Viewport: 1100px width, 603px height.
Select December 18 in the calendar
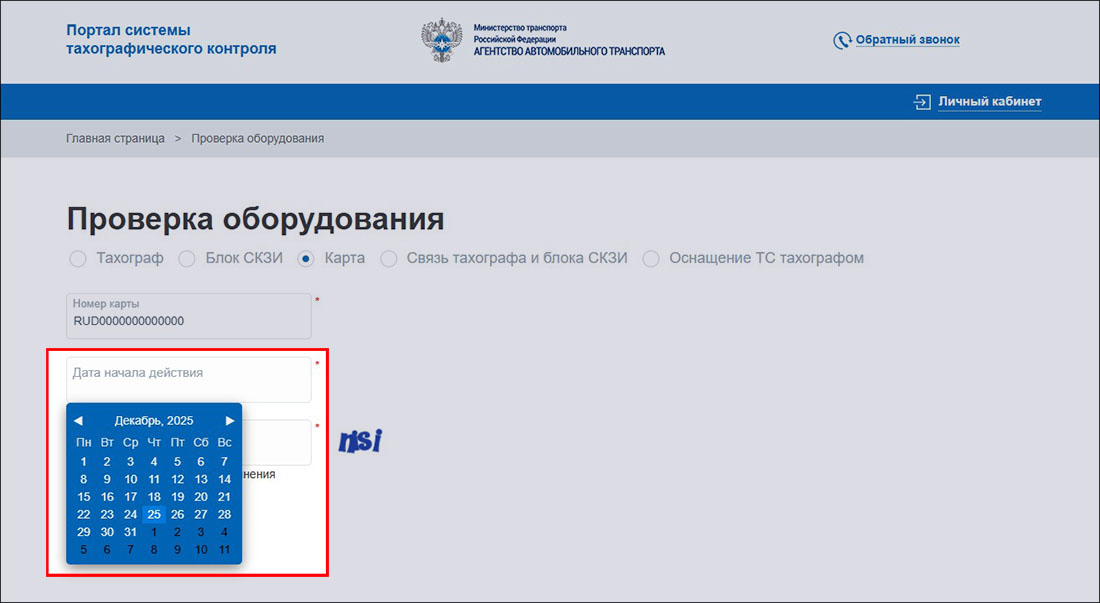154,496
